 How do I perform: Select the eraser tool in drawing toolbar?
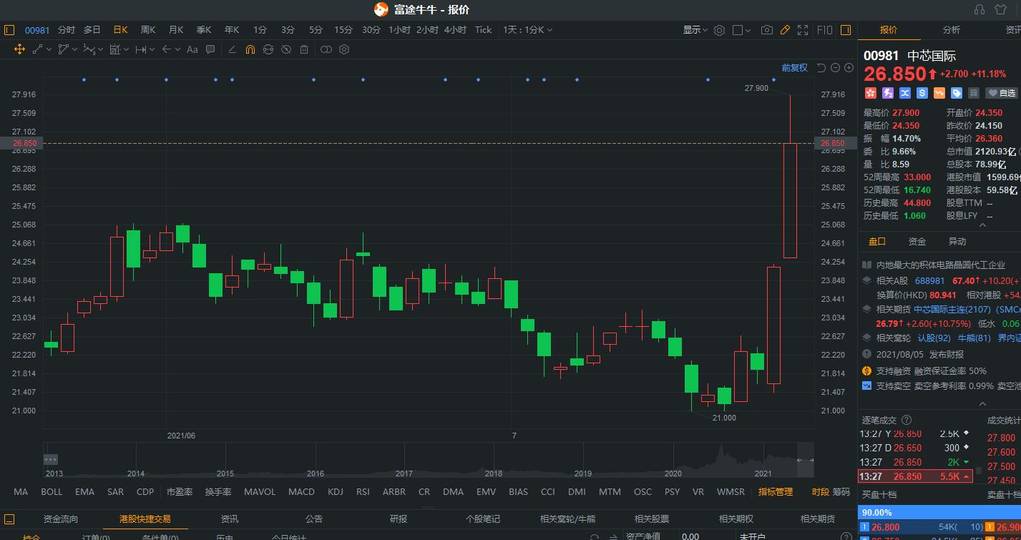232,50
